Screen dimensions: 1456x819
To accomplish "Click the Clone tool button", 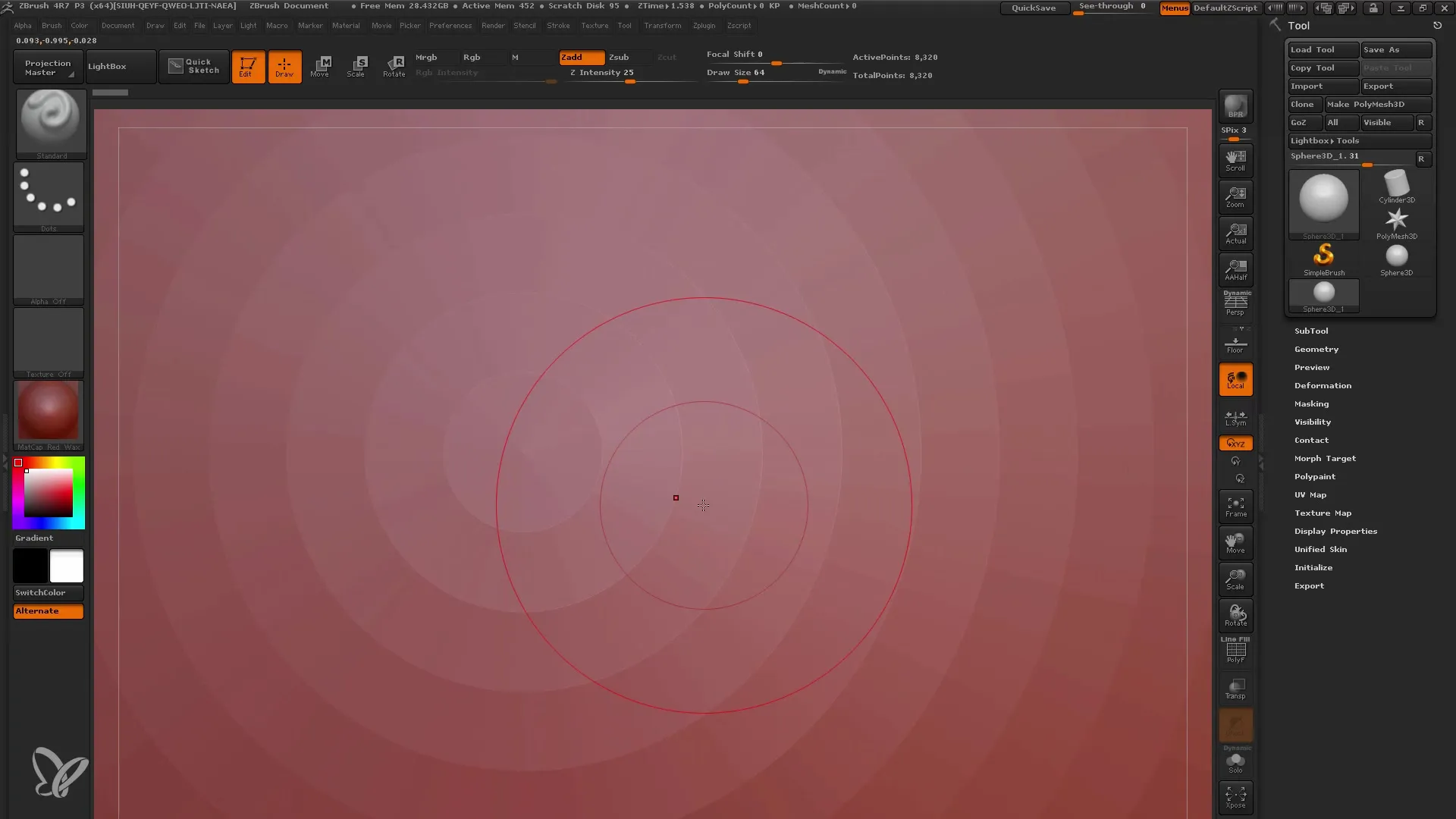I will (1303, 104).
